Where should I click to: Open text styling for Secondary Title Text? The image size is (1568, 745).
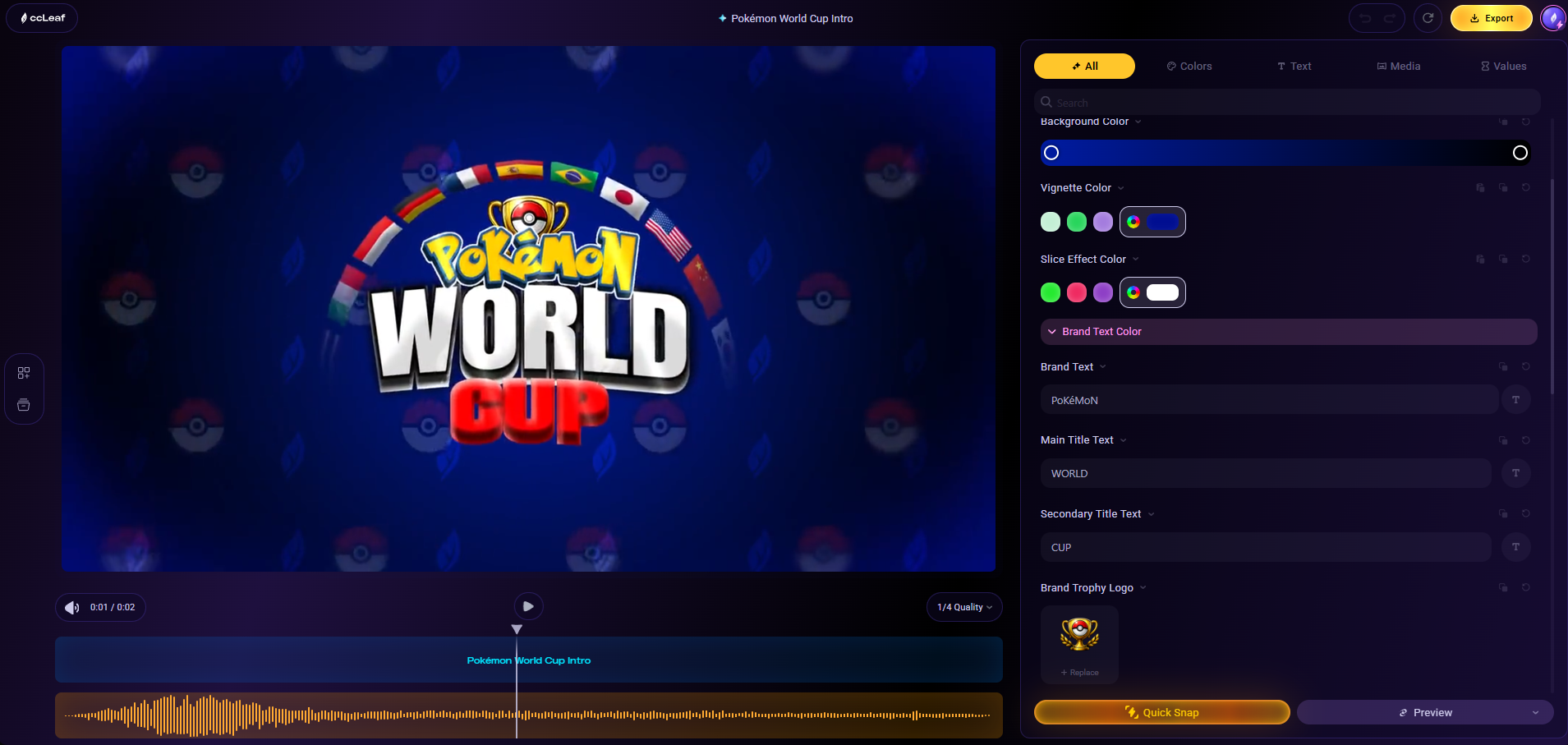(1515, 547)
